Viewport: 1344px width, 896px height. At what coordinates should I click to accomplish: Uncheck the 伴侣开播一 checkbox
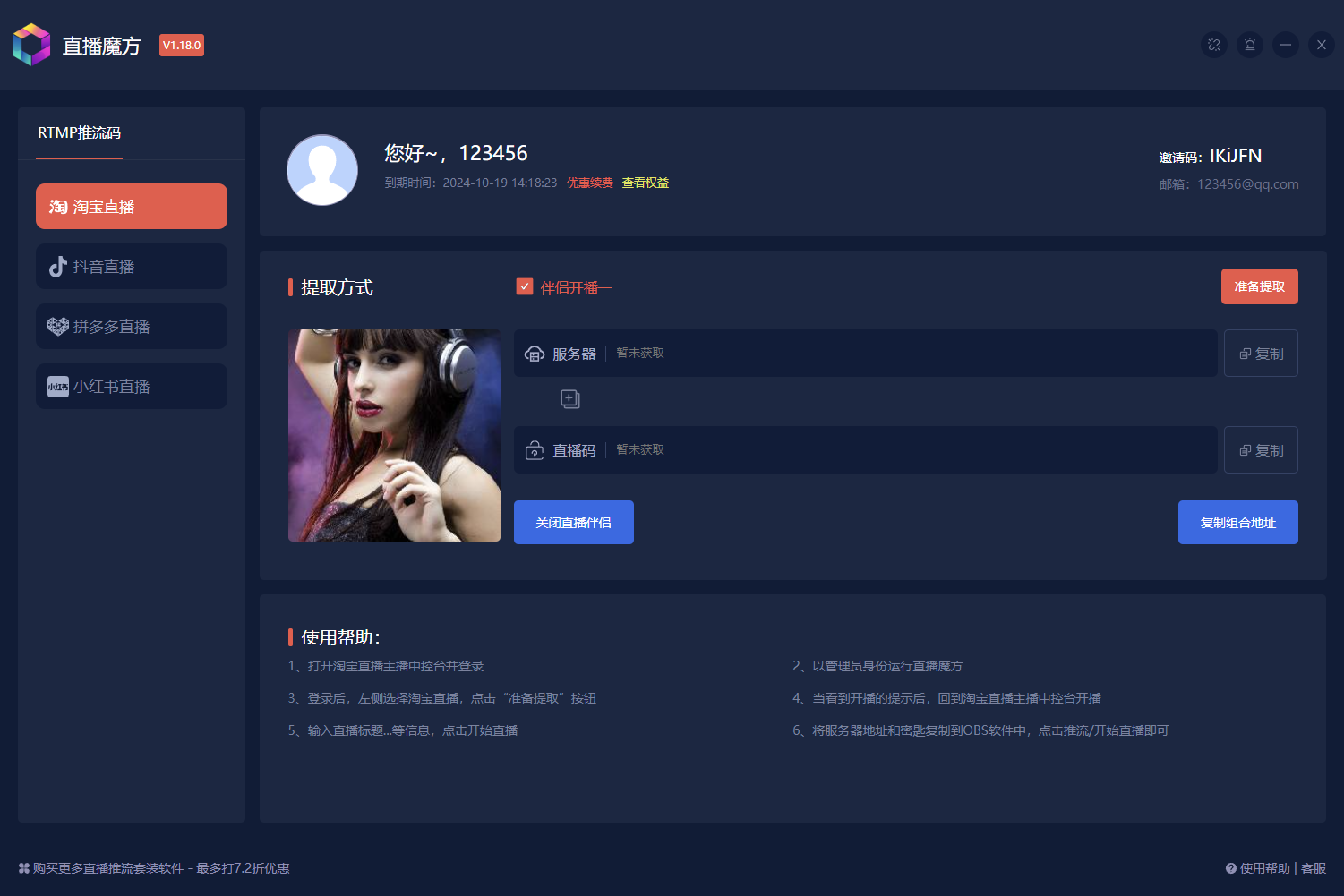tap(525, 286)
